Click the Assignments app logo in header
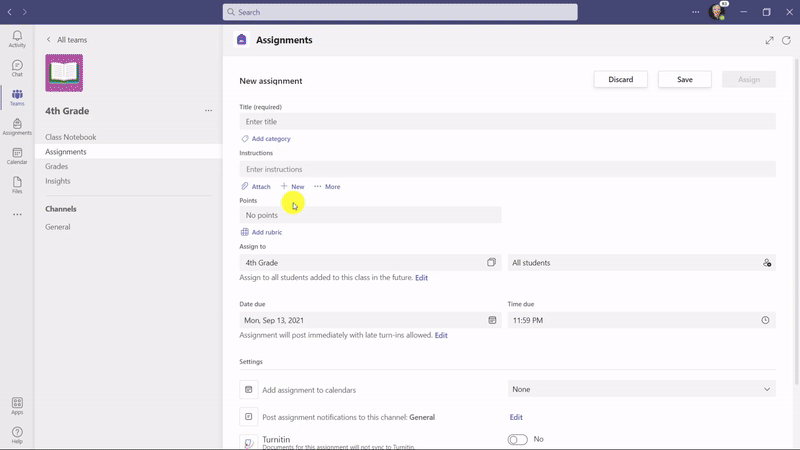 click(x=242, y=40)
